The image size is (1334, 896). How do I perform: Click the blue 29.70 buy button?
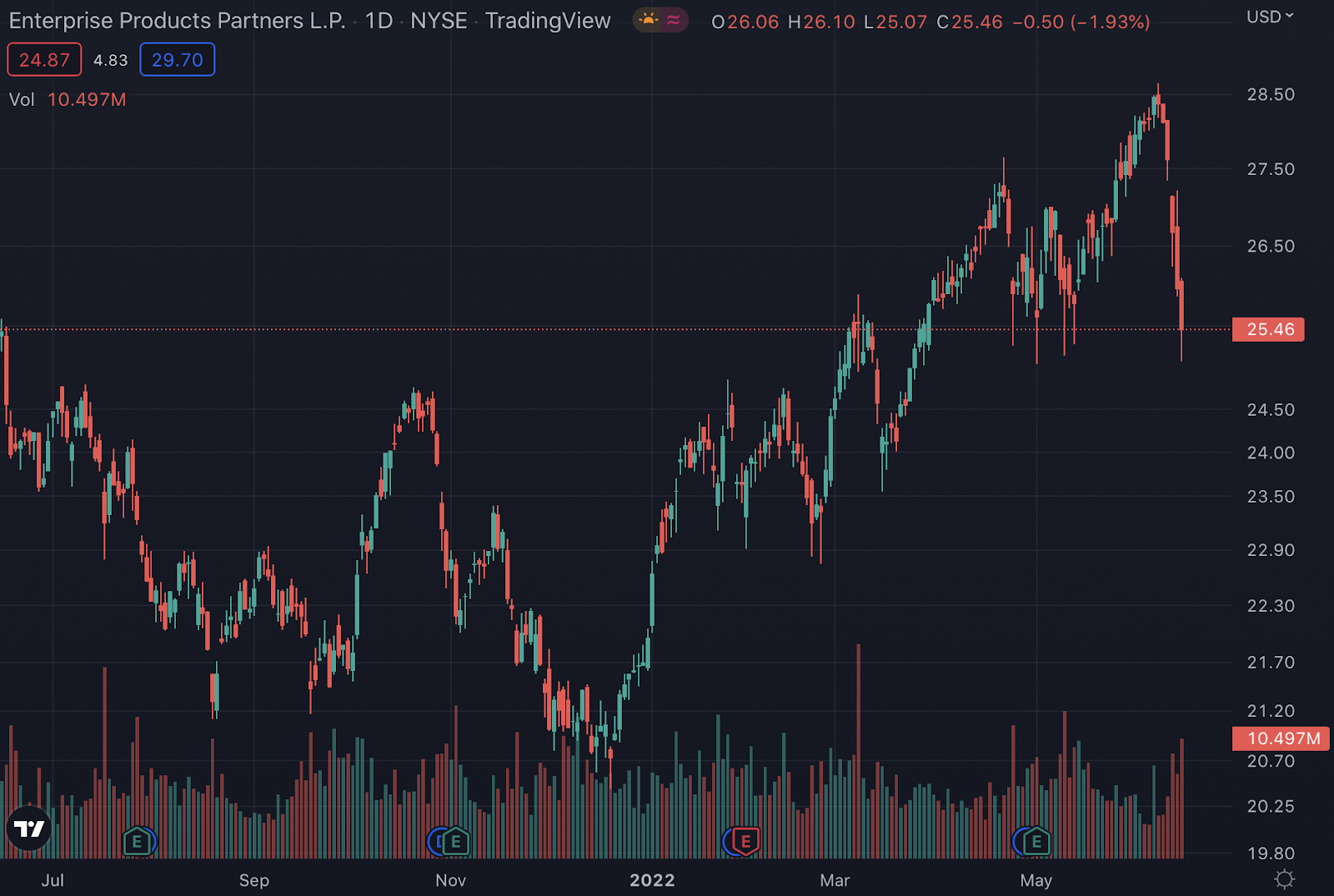click(x=178, y=59)
